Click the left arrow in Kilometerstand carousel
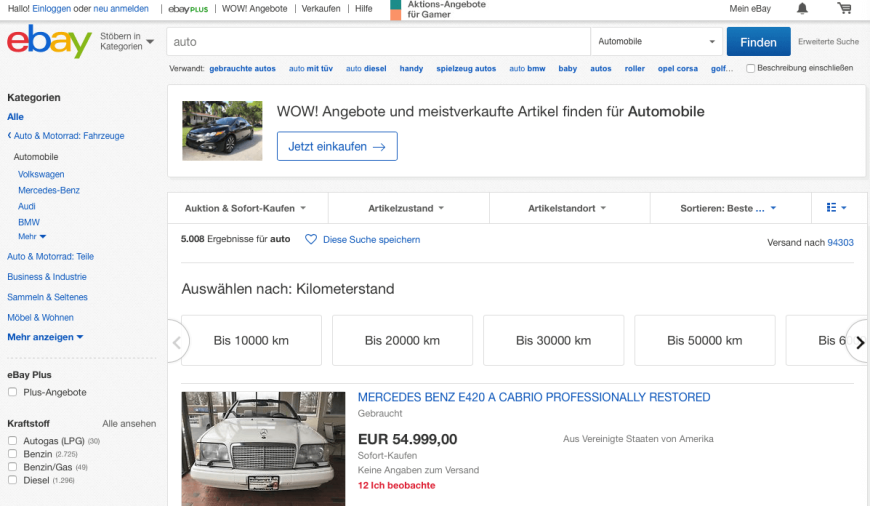Viewport: 870px width, 506px height. coord(177,342)
